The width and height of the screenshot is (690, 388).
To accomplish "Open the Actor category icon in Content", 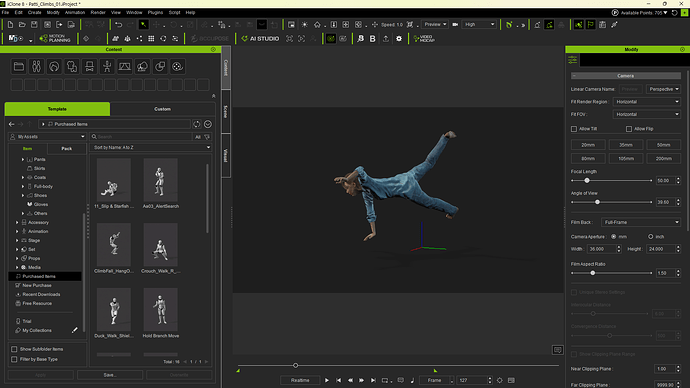I will (36, 66).
